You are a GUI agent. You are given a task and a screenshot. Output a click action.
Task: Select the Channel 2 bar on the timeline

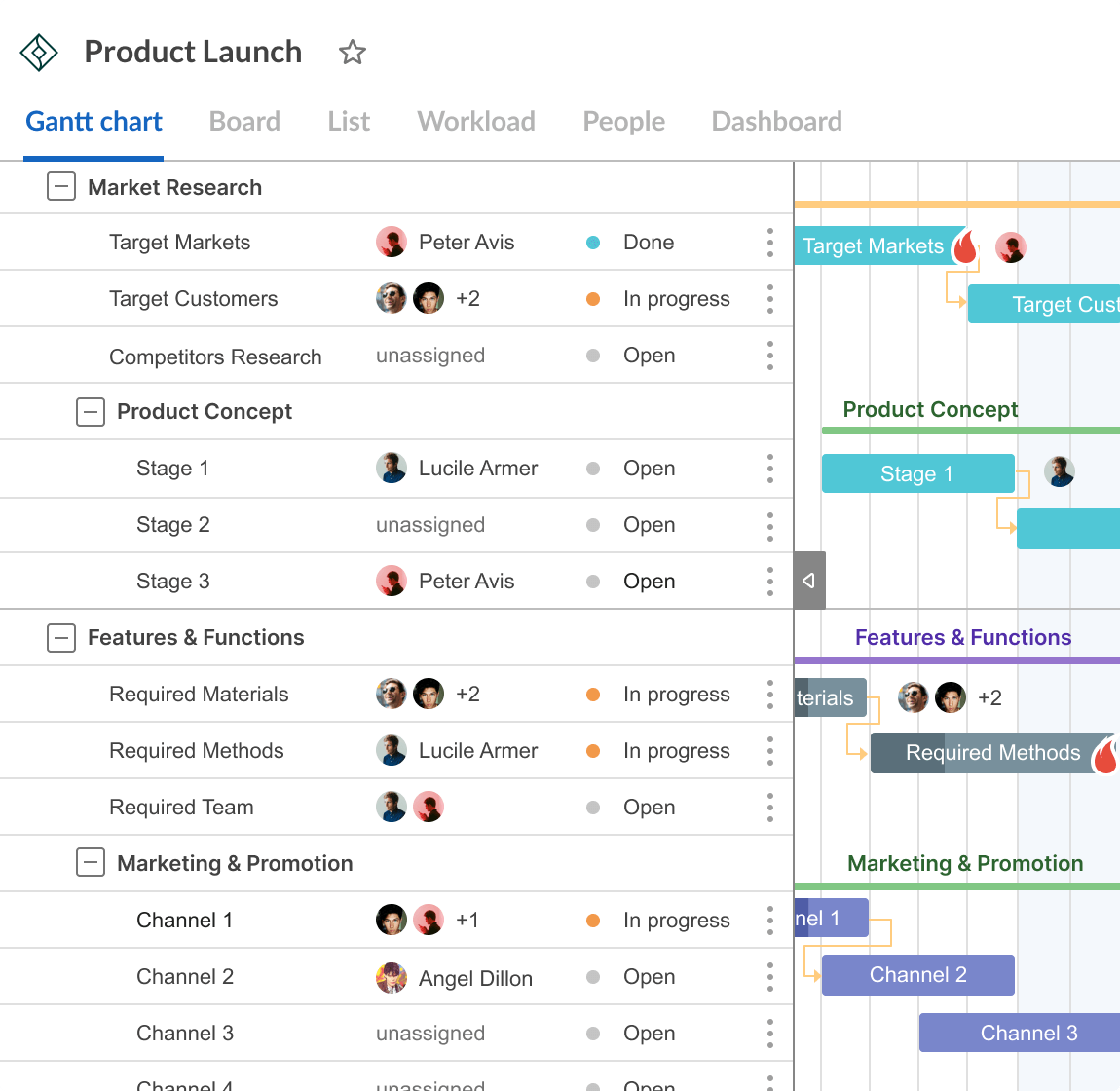[917, 975]
